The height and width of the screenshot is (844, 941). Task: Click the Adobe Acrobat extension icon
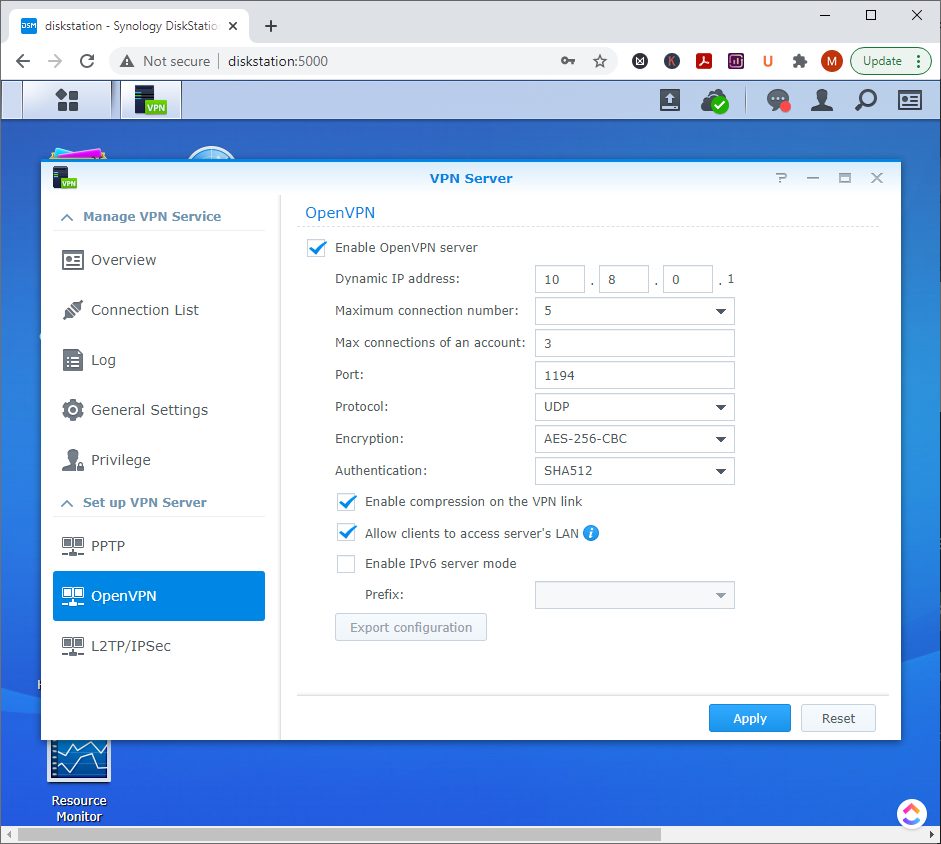(704, 61)
